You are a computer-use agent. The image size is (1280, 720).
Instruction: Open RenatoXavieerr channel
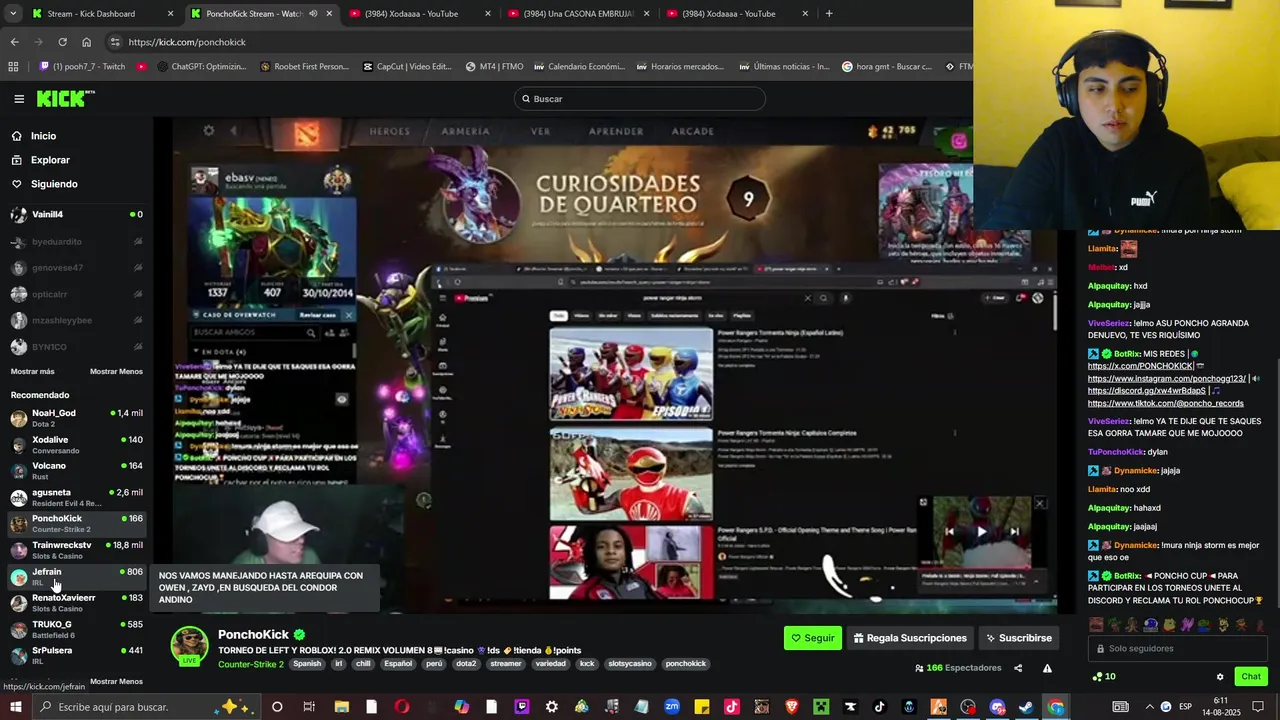point(76,603)
